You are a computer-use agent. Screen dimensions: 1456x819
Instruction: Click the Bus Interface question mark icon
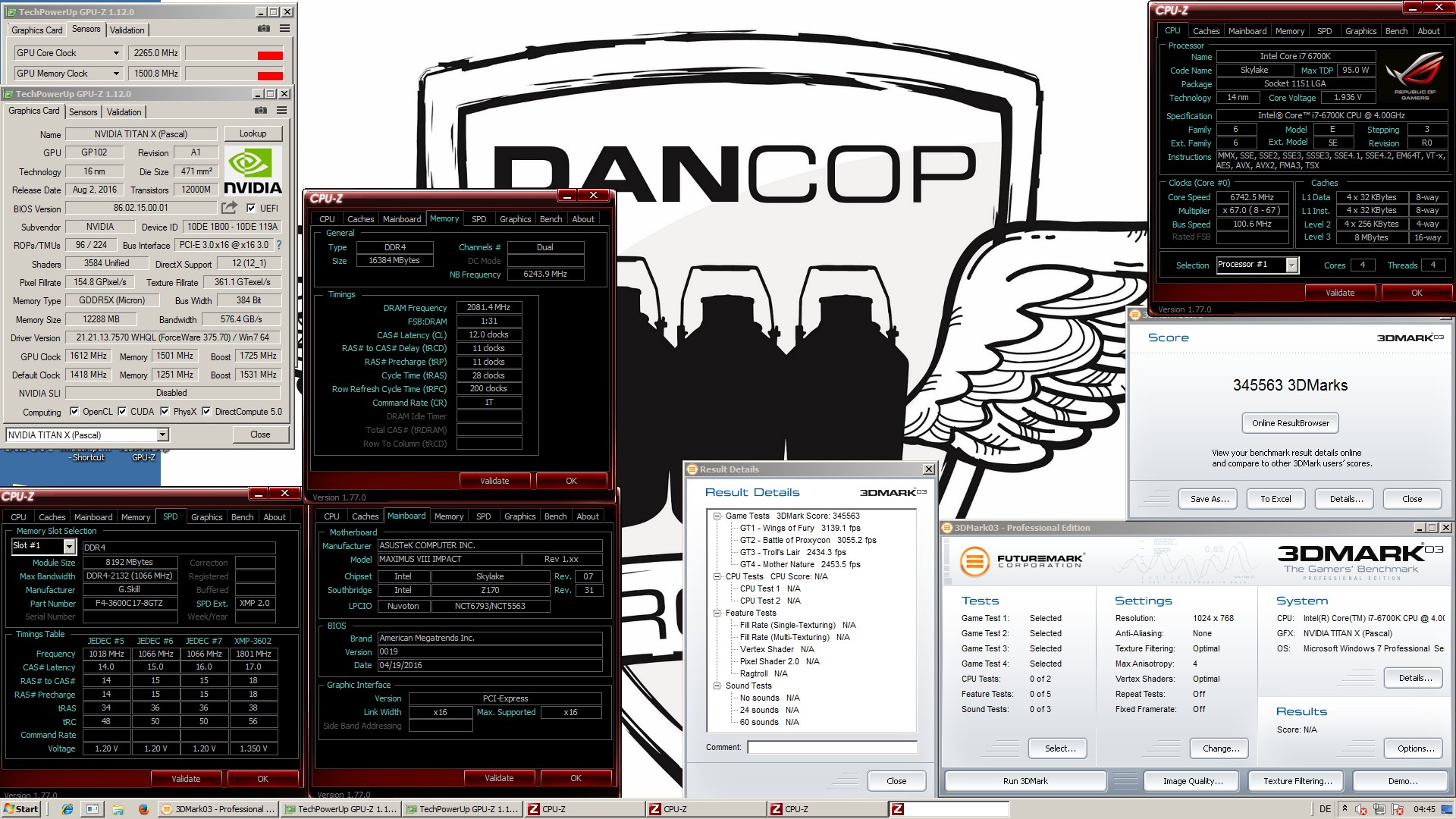pos(279,245)
